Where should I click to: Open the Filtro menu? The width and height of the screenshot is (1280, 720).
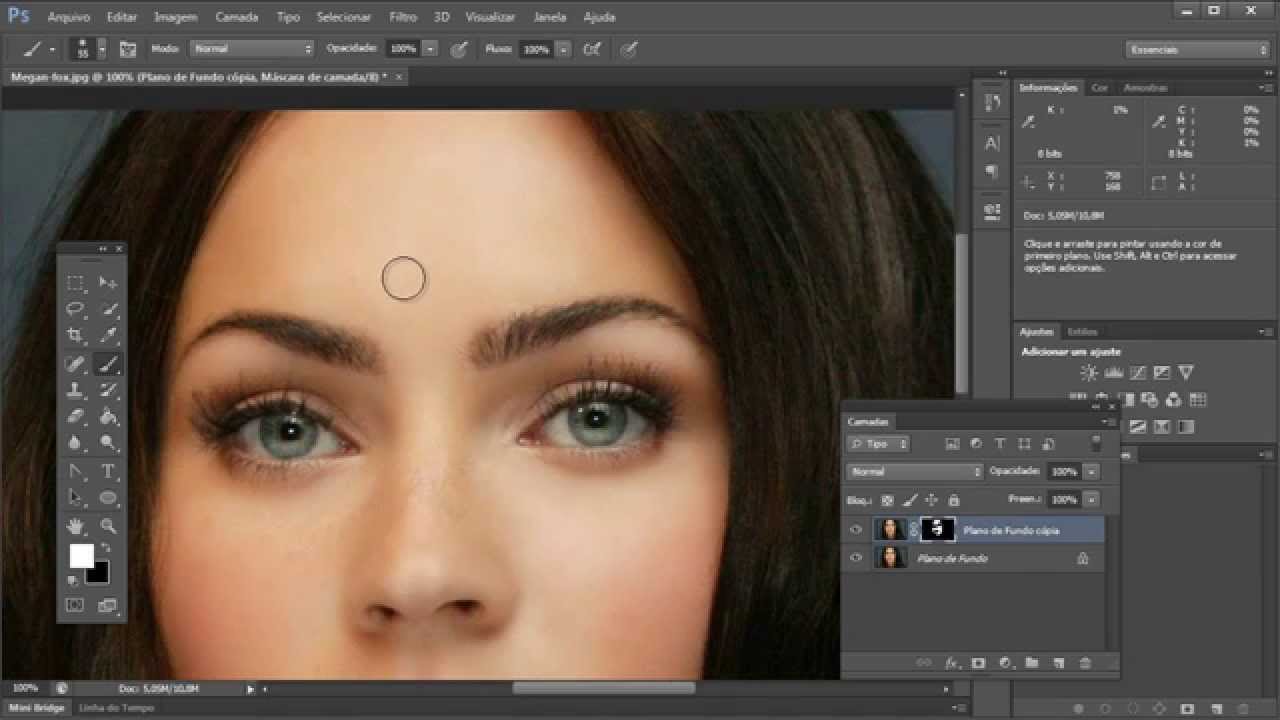[x=403, y=17]
